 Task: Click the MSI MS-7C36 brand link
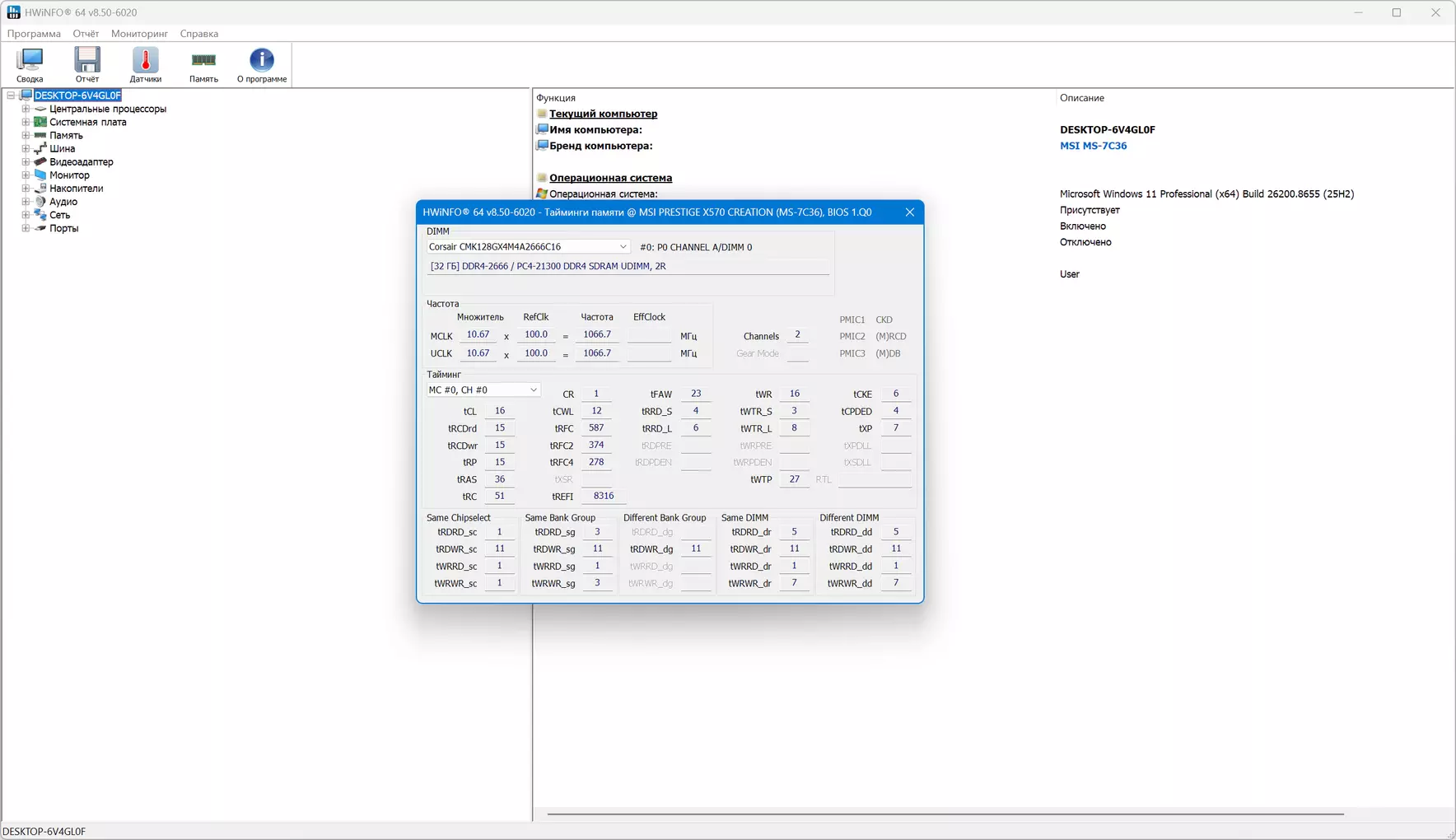click(1093, 146)
